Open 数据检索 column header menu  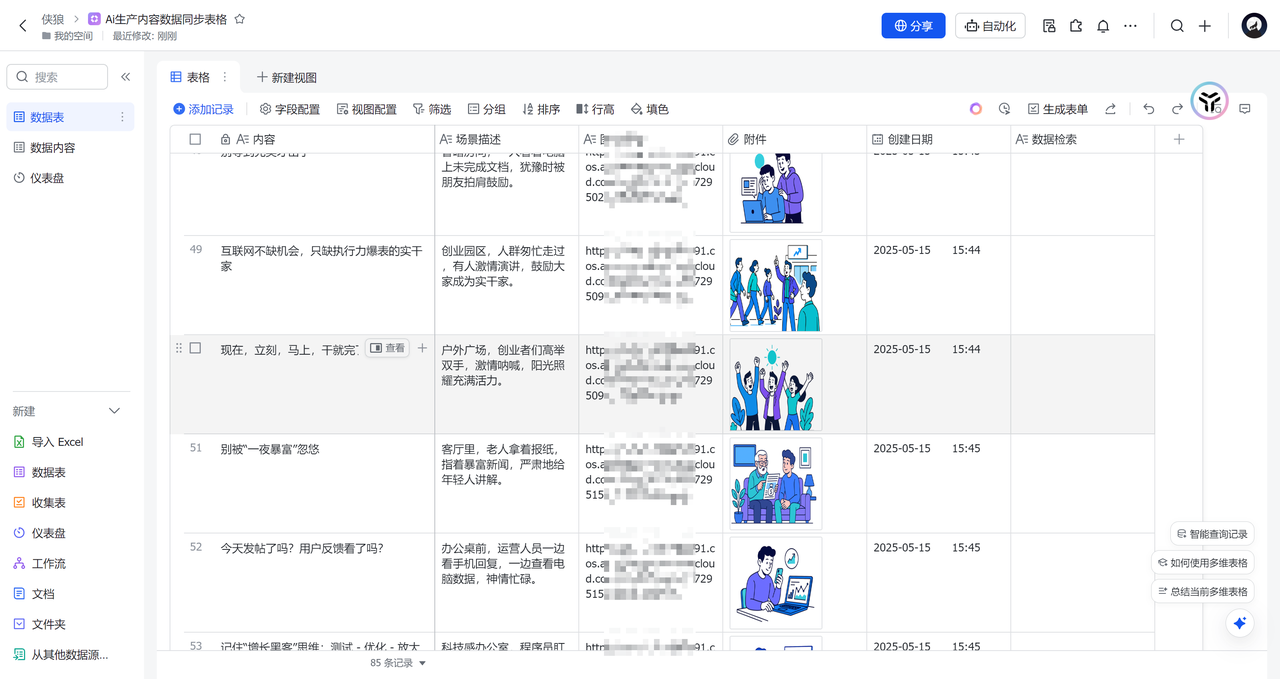click(x=1083, y=139)
